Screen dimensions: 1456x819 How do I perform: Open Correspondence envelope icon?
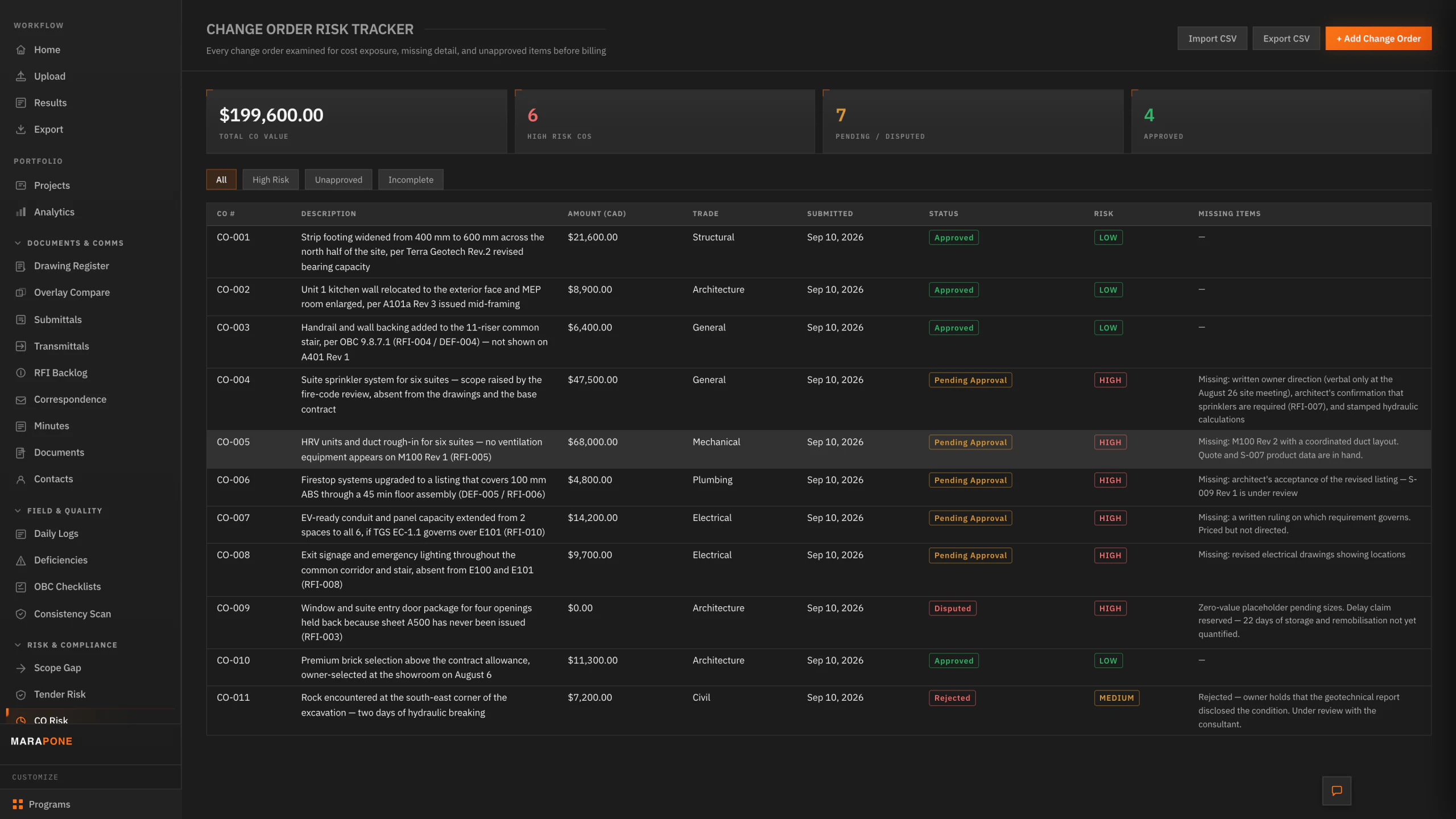(21, 400)
